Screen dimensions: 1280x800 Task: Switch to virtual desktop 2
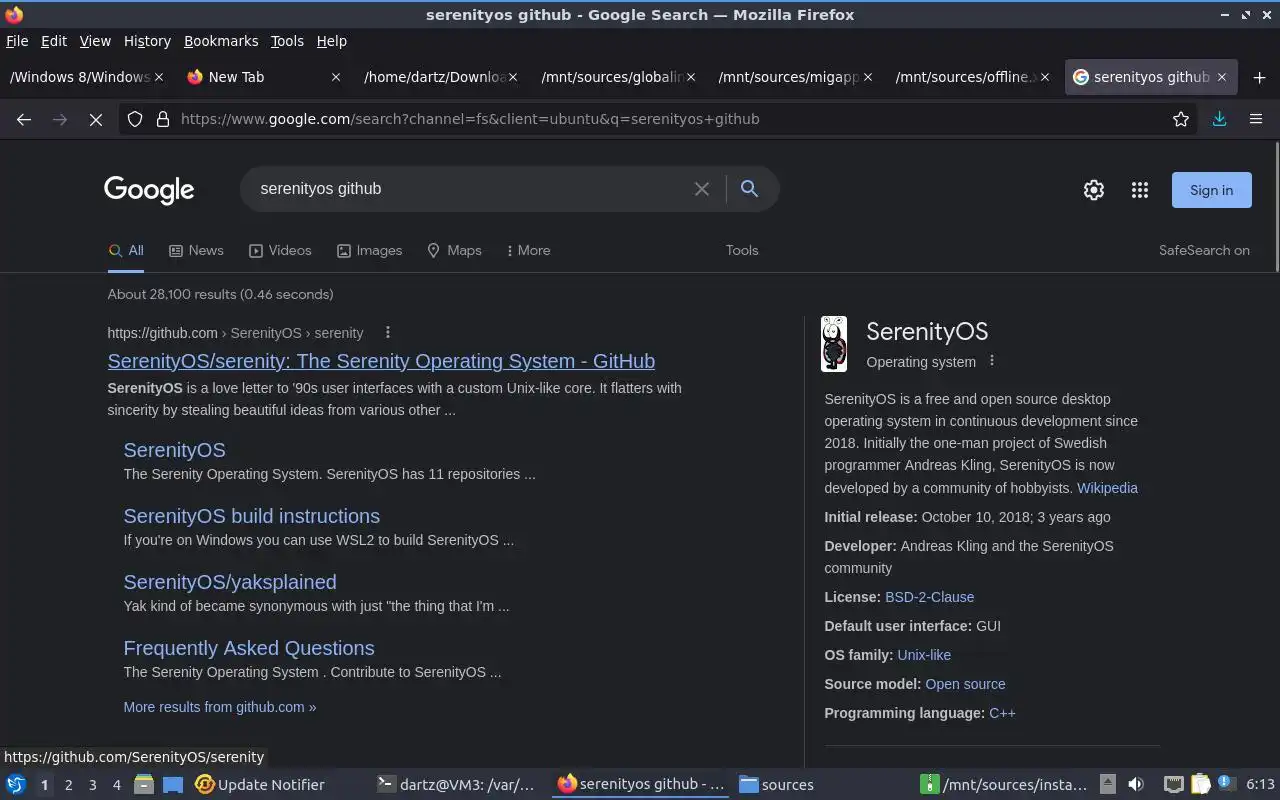pyautogui.click(x=68, y=785)
